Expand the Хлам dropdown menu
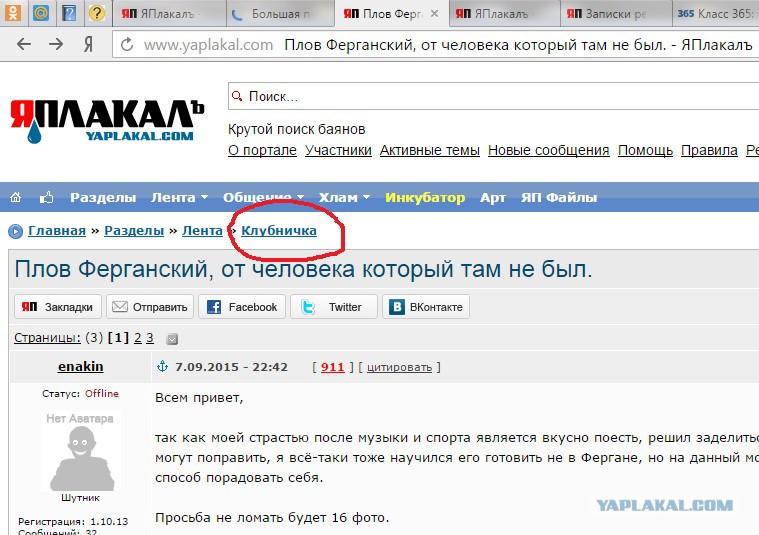This screenshot has width=759, height=535. (x=344, y=198)
